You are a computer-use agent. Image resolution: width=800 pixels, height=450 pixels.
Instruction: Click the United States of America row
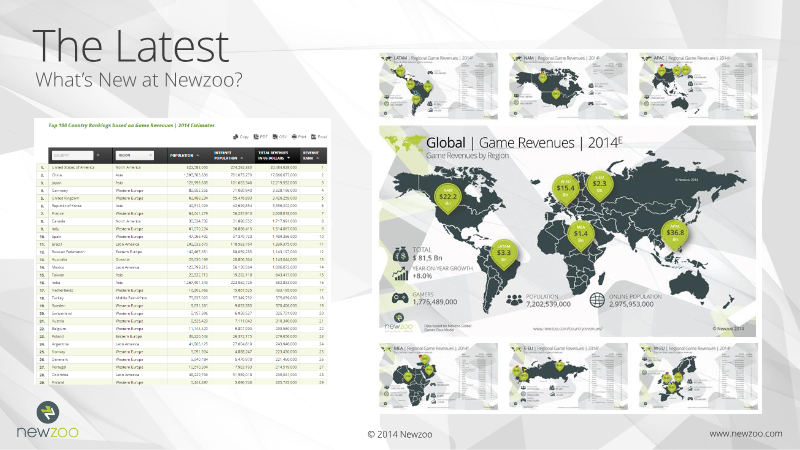182,167
